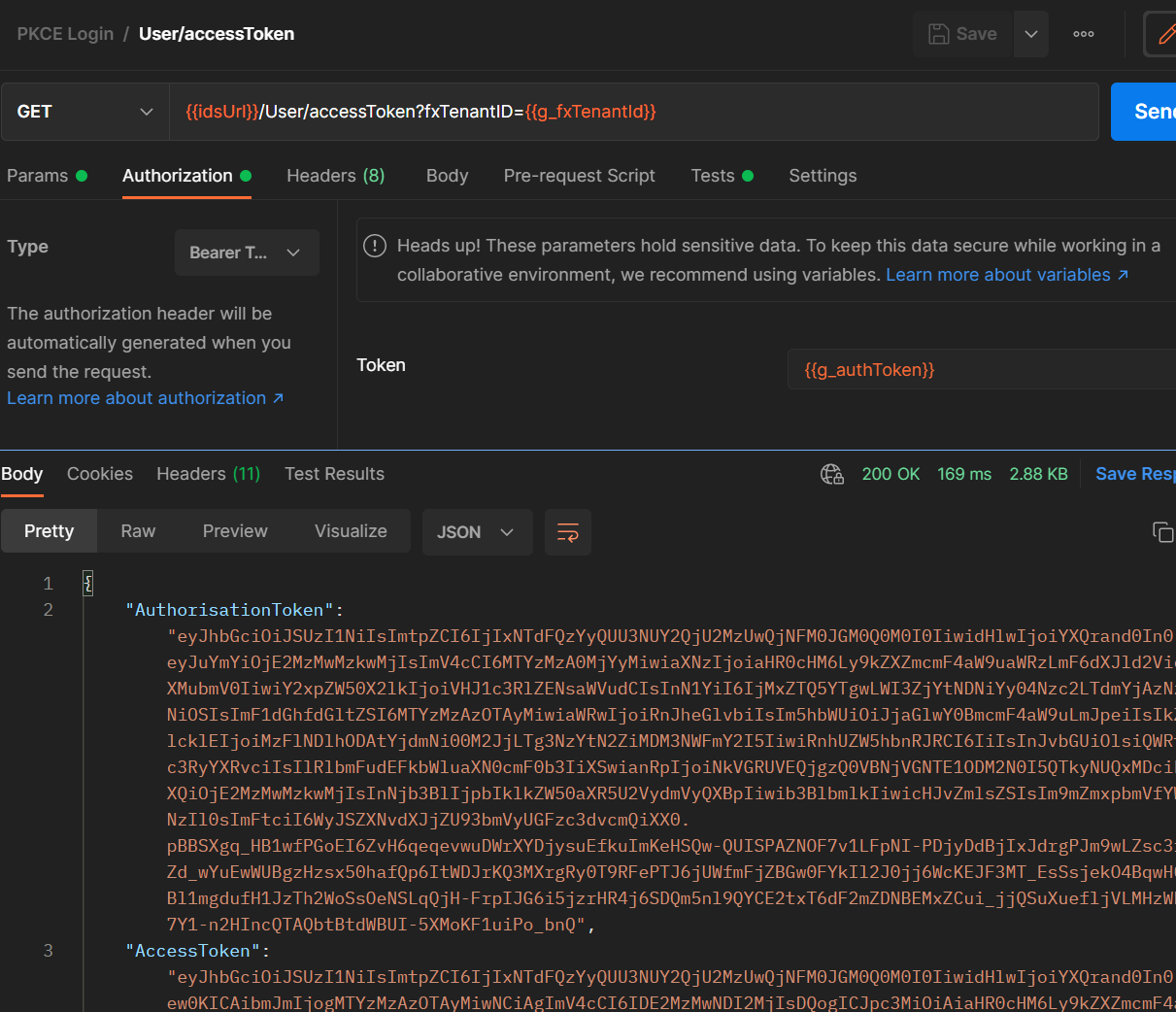Change the JSON format dropdown

[477, 532]
